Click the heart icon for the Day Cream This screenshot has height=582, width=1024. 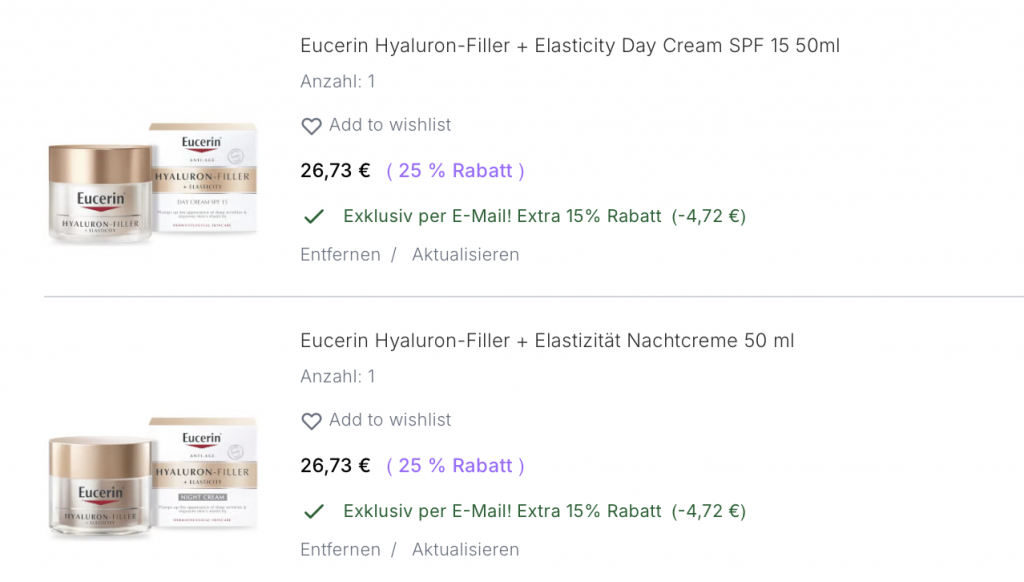click(x=311, y=126)
